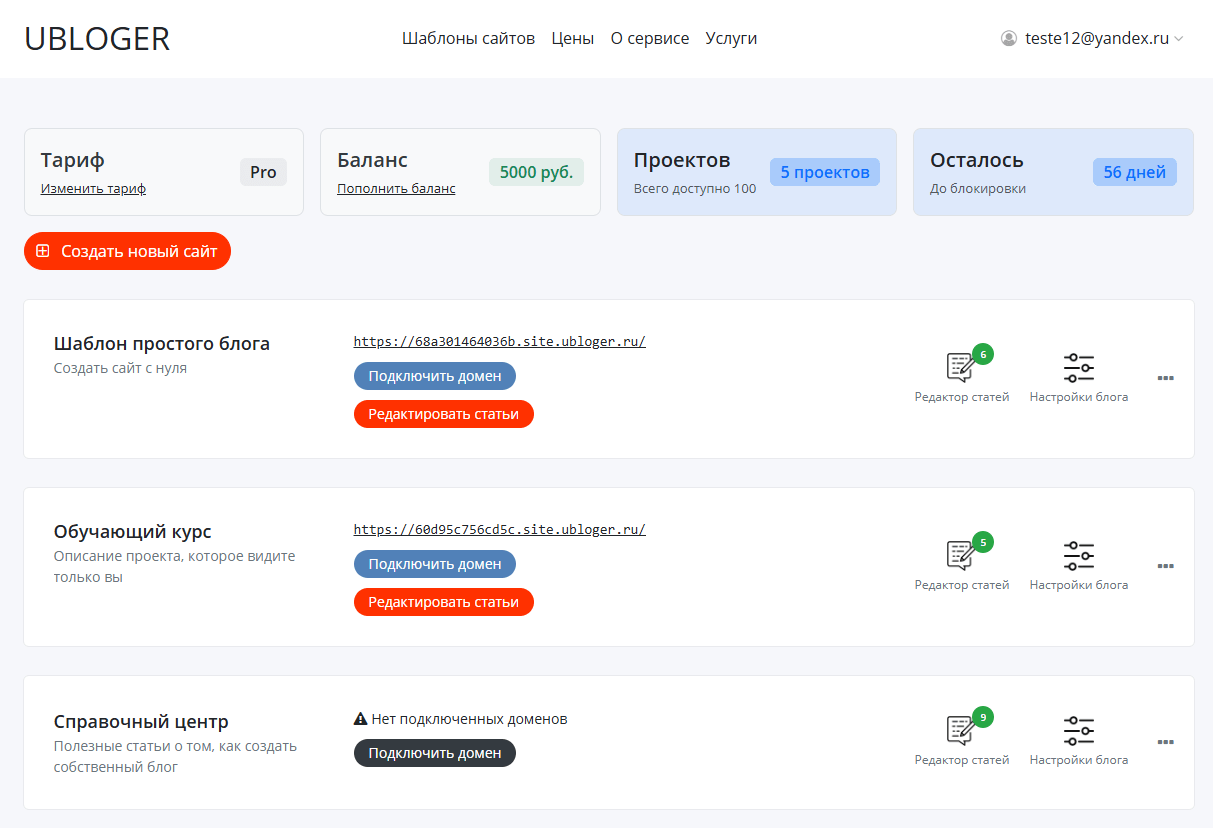The width and height of the screenshot is (1213, 828).
Task: Open more options for Шаблон простого блога
Action: (1165, 378)
